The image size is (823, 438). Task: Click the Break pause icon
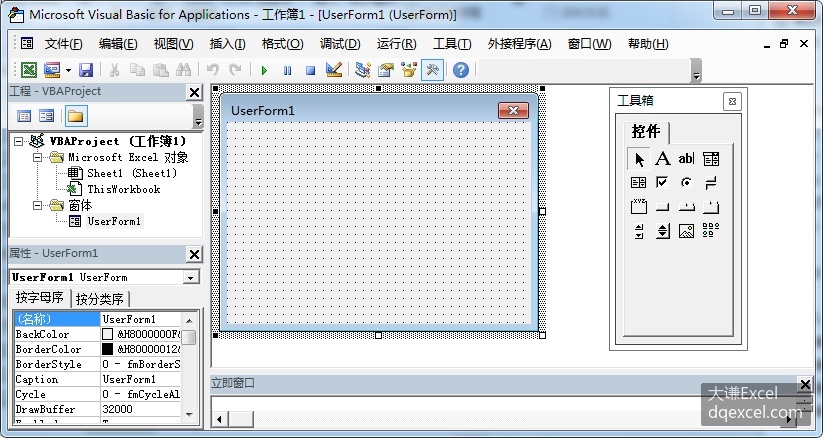pyautogui.click(x=287, y=70)
